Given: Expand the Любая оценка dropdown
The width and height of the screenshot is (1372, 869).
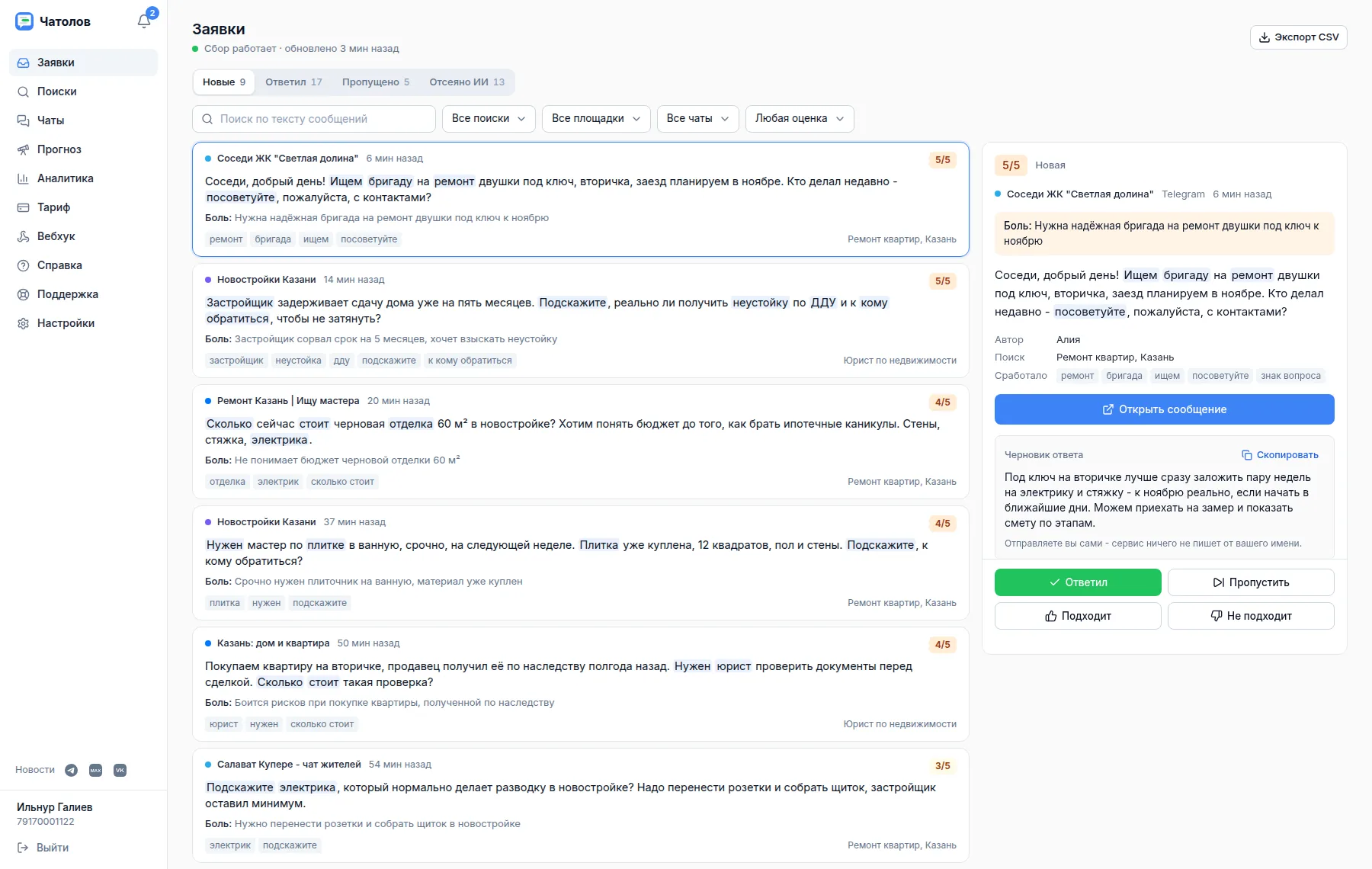Looking at the screenshot, I should point(800,119).
